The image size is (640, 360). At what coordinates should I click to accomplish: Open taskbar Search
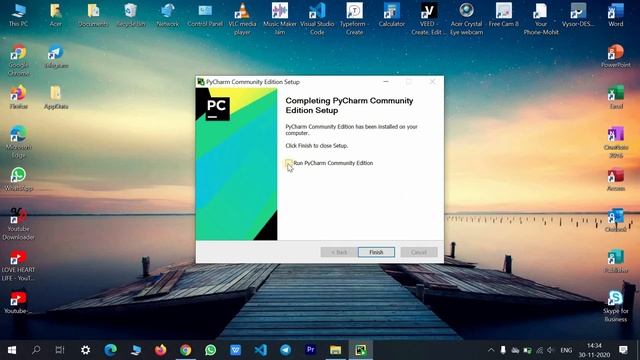[36, 350]
